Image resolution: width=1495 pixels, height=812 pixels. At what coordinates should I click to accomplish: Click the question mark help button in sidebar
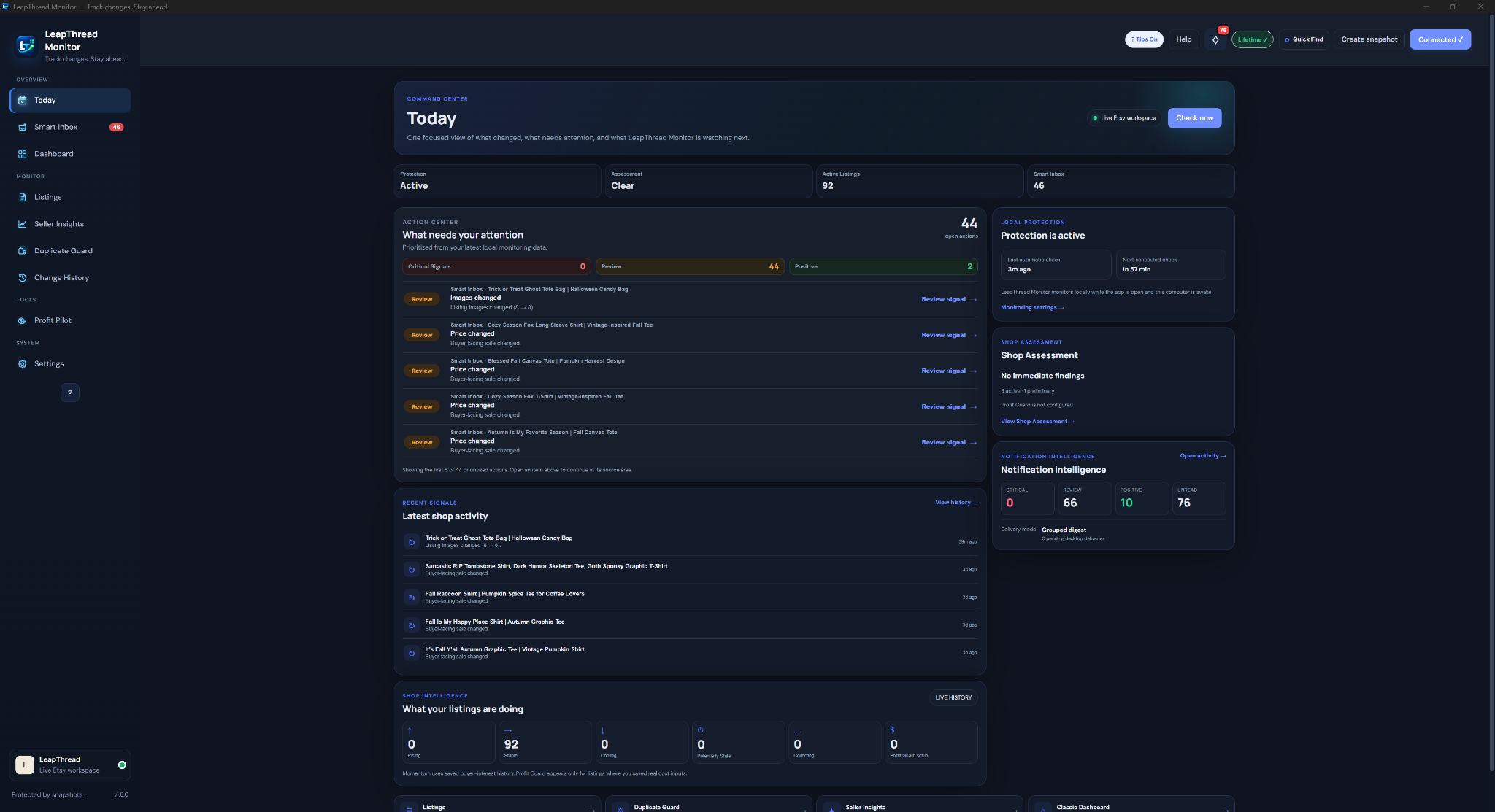tap(70, 393)
